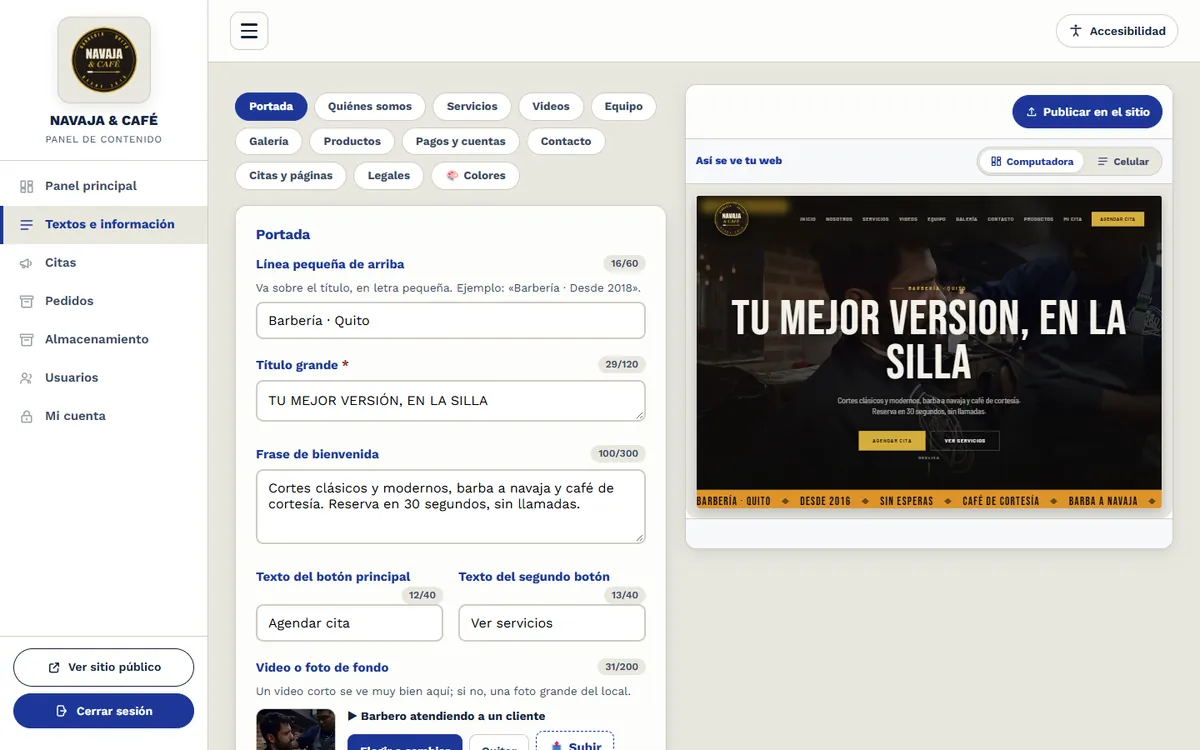The width and height of the screenshot is (1200, 750).
Task: Focus the Título grande text area
Action: (x=451, y=401)
